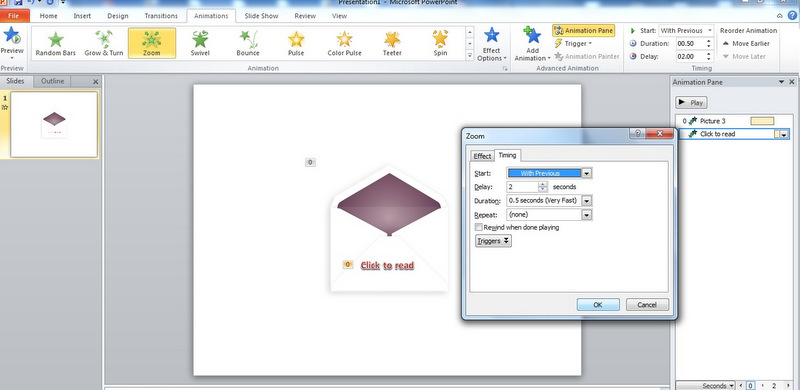Screen dimensions: 800x390
Task: Open the Start dropdown in Zoom dialog
Action: [x=587, y=174]
